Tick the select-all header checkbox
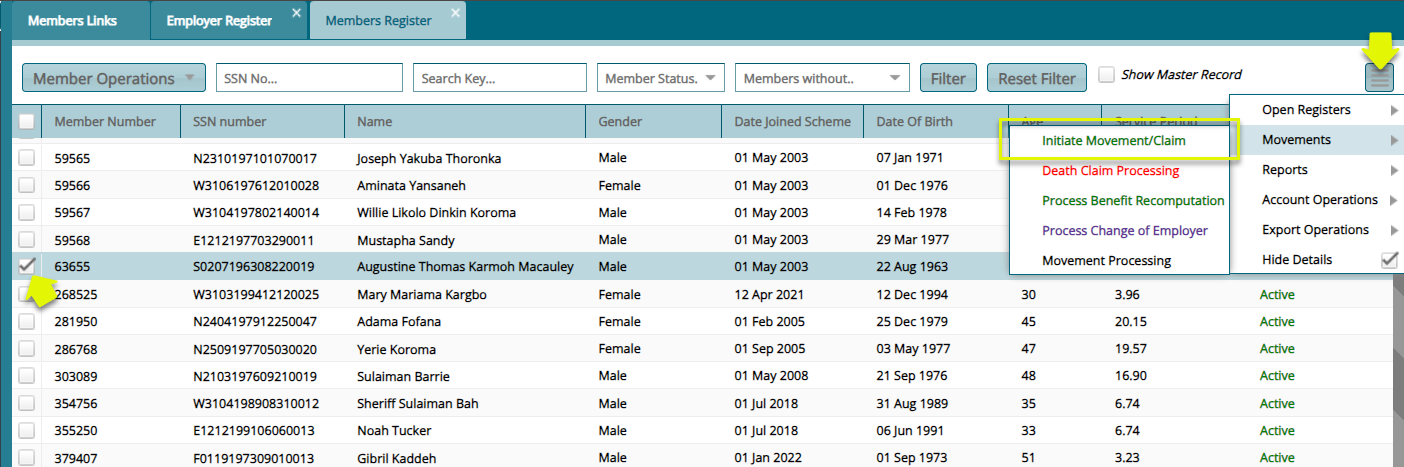Viewport: 1404px width, 467px height. click(x=27, y=122)
